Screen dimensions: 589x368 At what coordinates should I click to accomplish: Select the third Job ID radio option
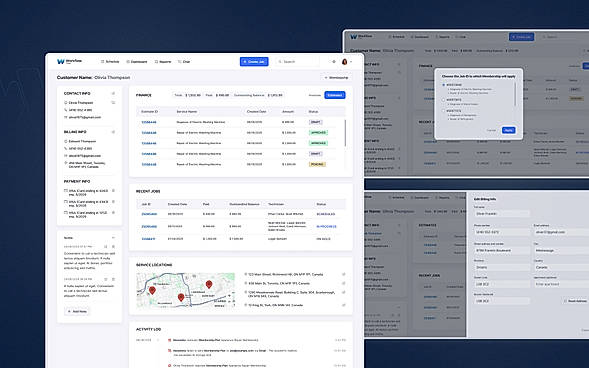click(443, 111)
